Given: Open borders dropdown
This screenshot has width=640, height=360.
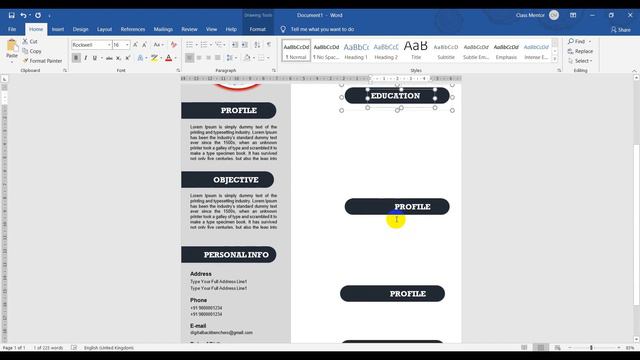Looking at the screenshot, I should point(268,58).
